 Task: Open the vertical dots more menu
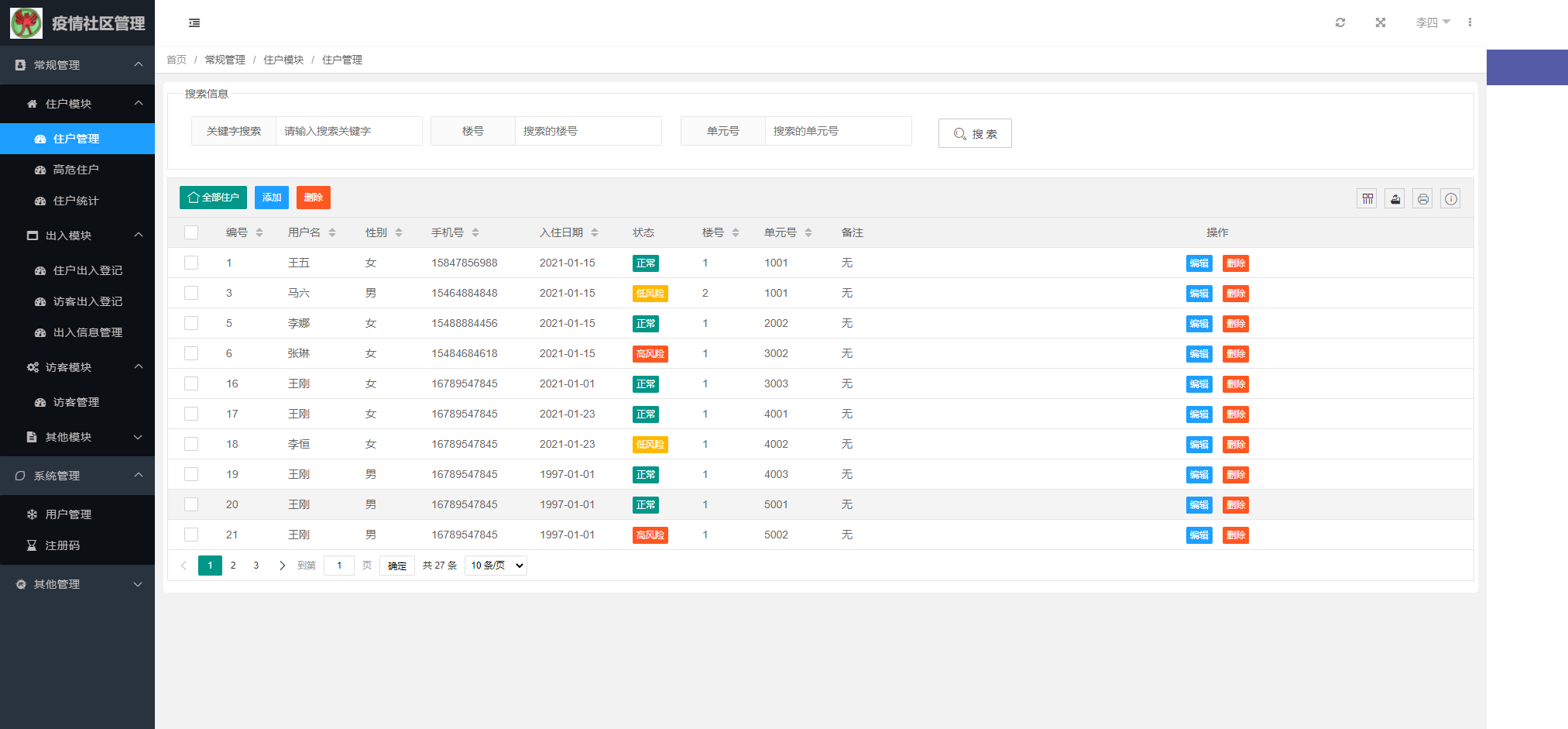tap(1470, 22)
